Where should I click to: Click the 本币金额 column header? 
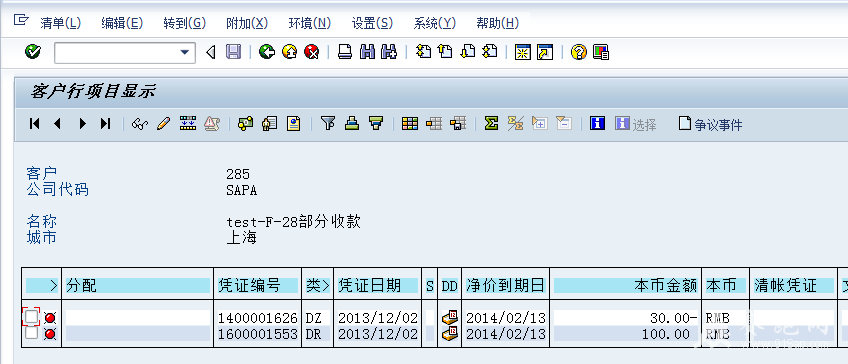click(x=626, y=285)
